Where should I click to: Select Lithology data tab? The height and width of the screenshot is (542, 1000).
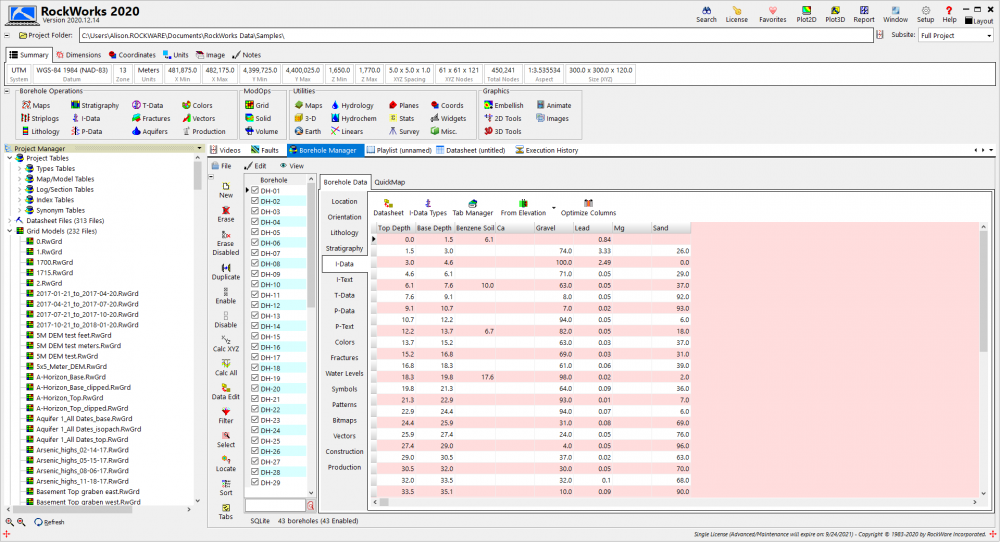pyautogui.click(x=344, y=233)
